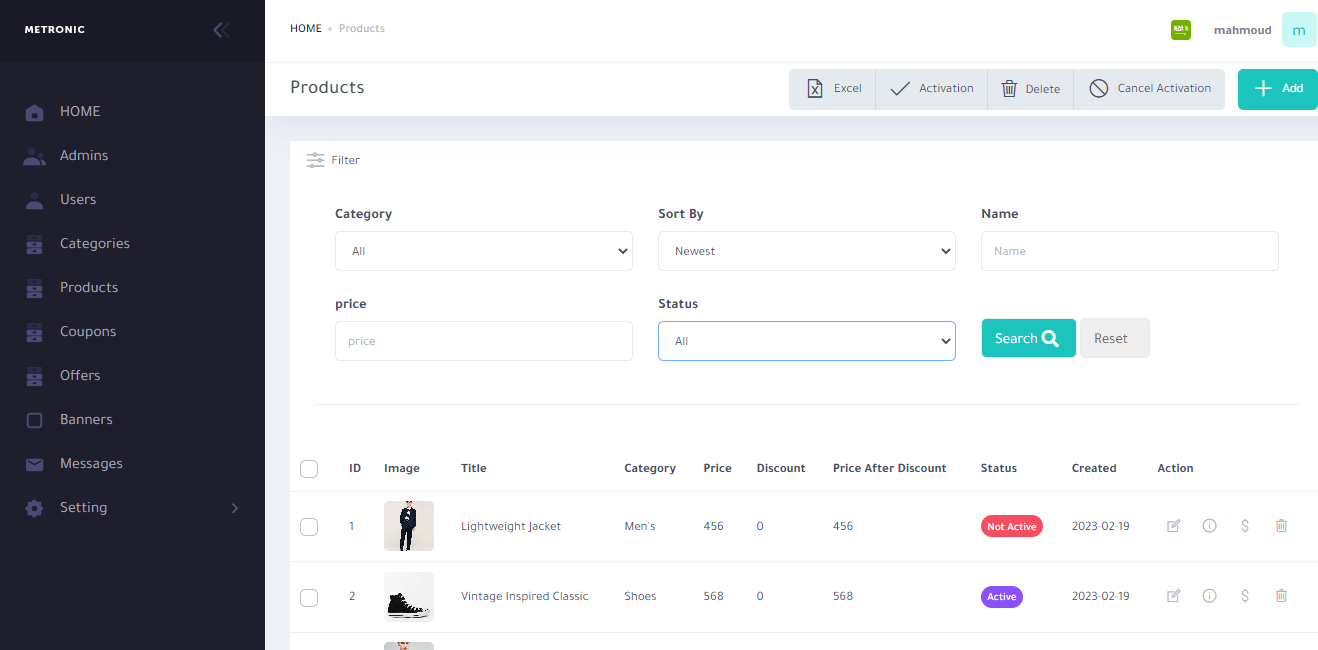
Task: Edit the Vintage Inspired Classic product
Action: [1174, 596]
